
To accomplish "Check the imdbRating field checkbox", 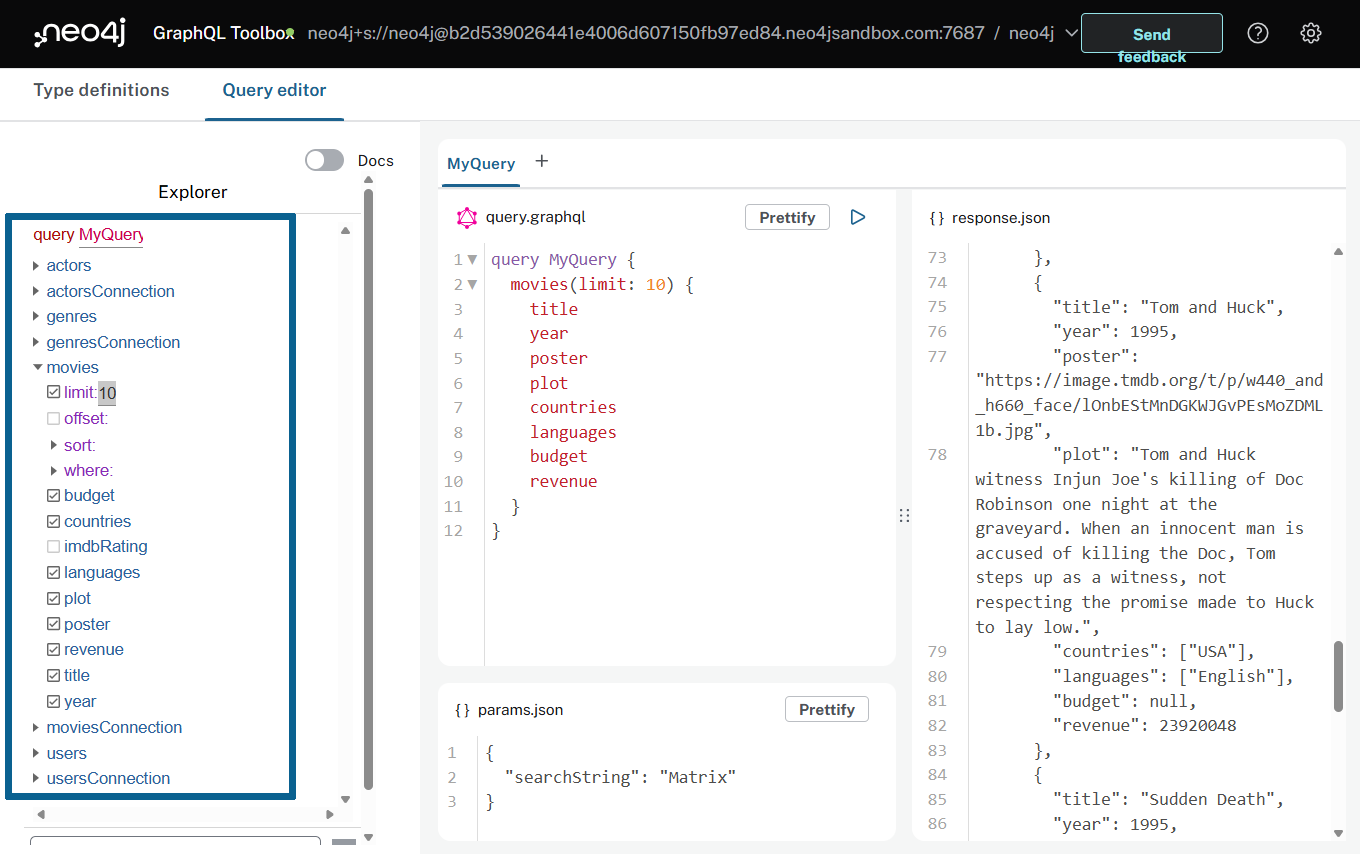I will pyautogui.click(x=54, y=547).
